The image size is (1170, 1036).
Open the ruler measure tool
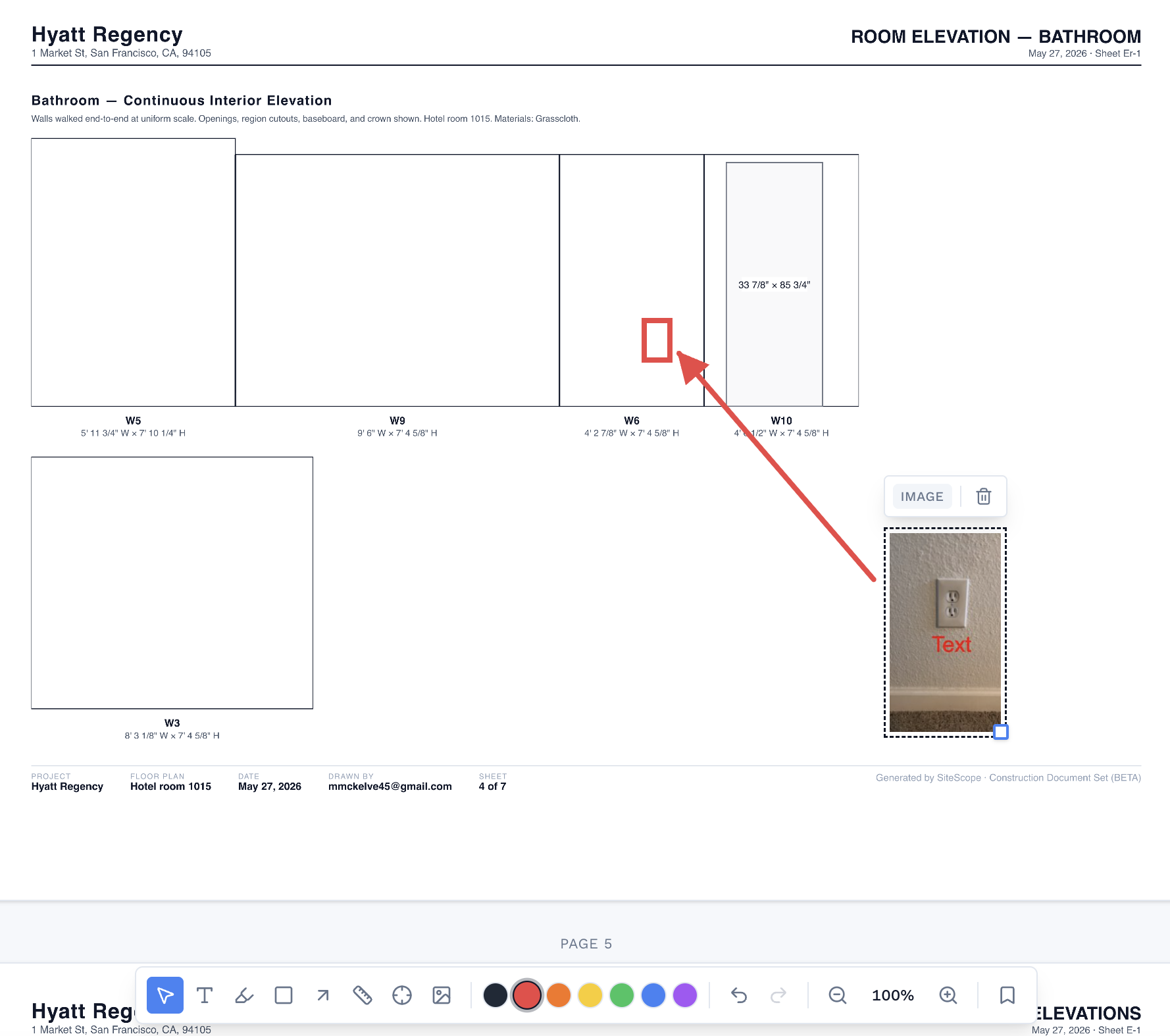pyautogui.click(x=363, y=995)
